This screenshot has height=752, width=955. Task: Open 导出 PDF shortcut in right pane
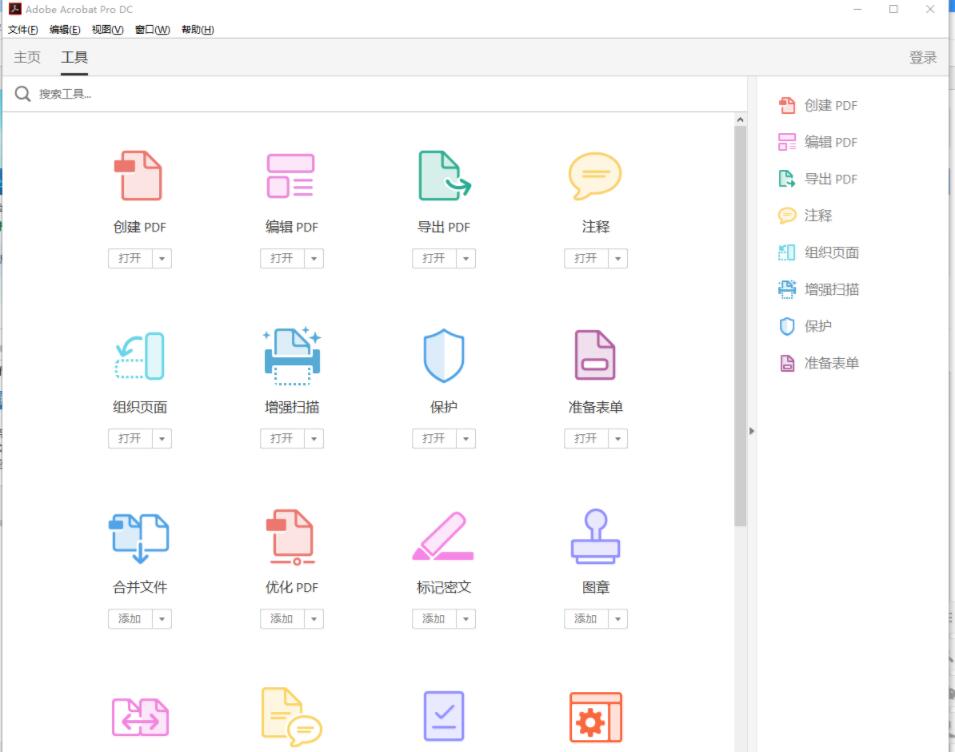(x=818, y=179)
